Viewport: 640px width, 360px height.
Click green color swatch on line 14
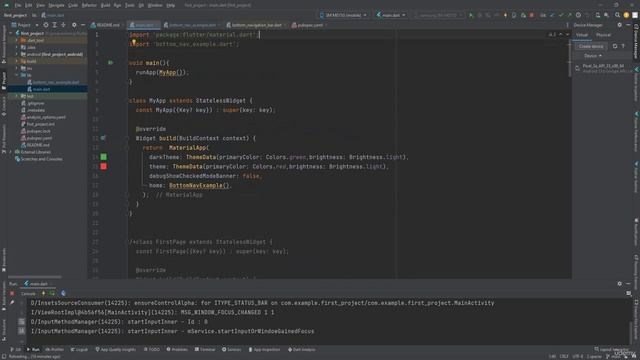pos(104,157)
